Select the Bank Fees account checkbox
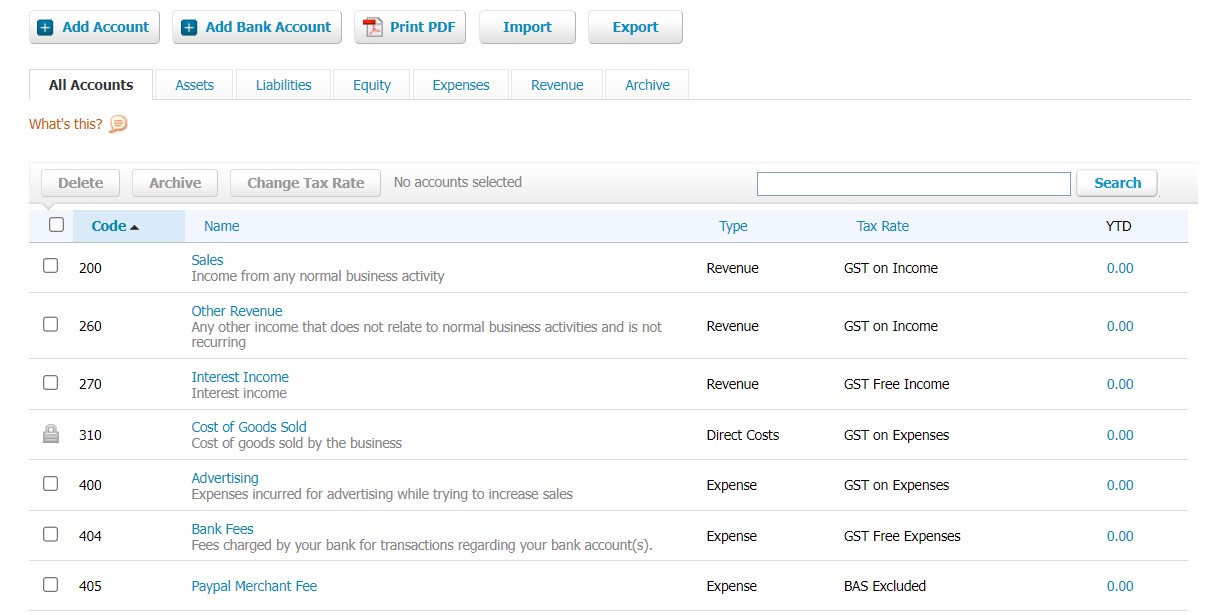 pyautogui.click(x=51, y=534)
